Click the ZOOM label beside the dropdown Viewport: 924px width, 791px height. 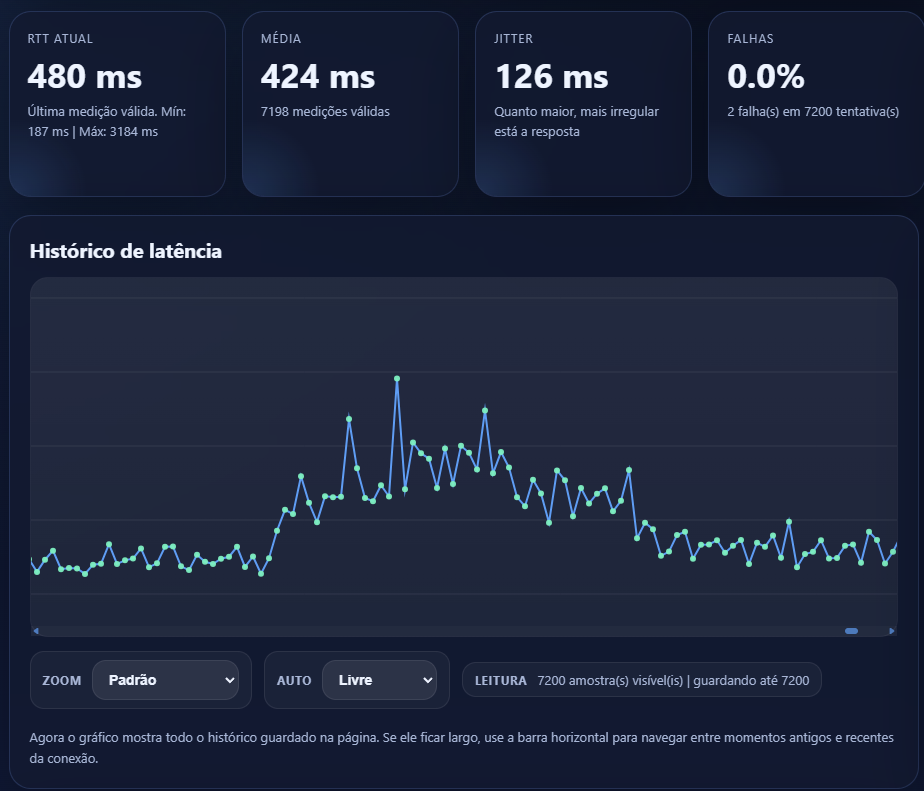point(62,680)
